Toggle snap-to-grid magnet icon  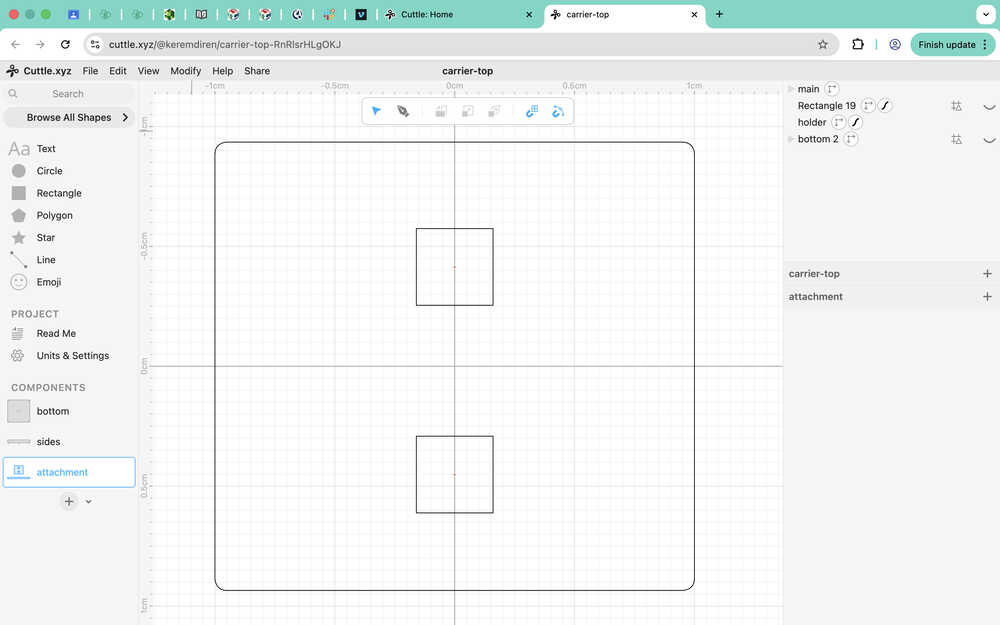pos(532,112)
